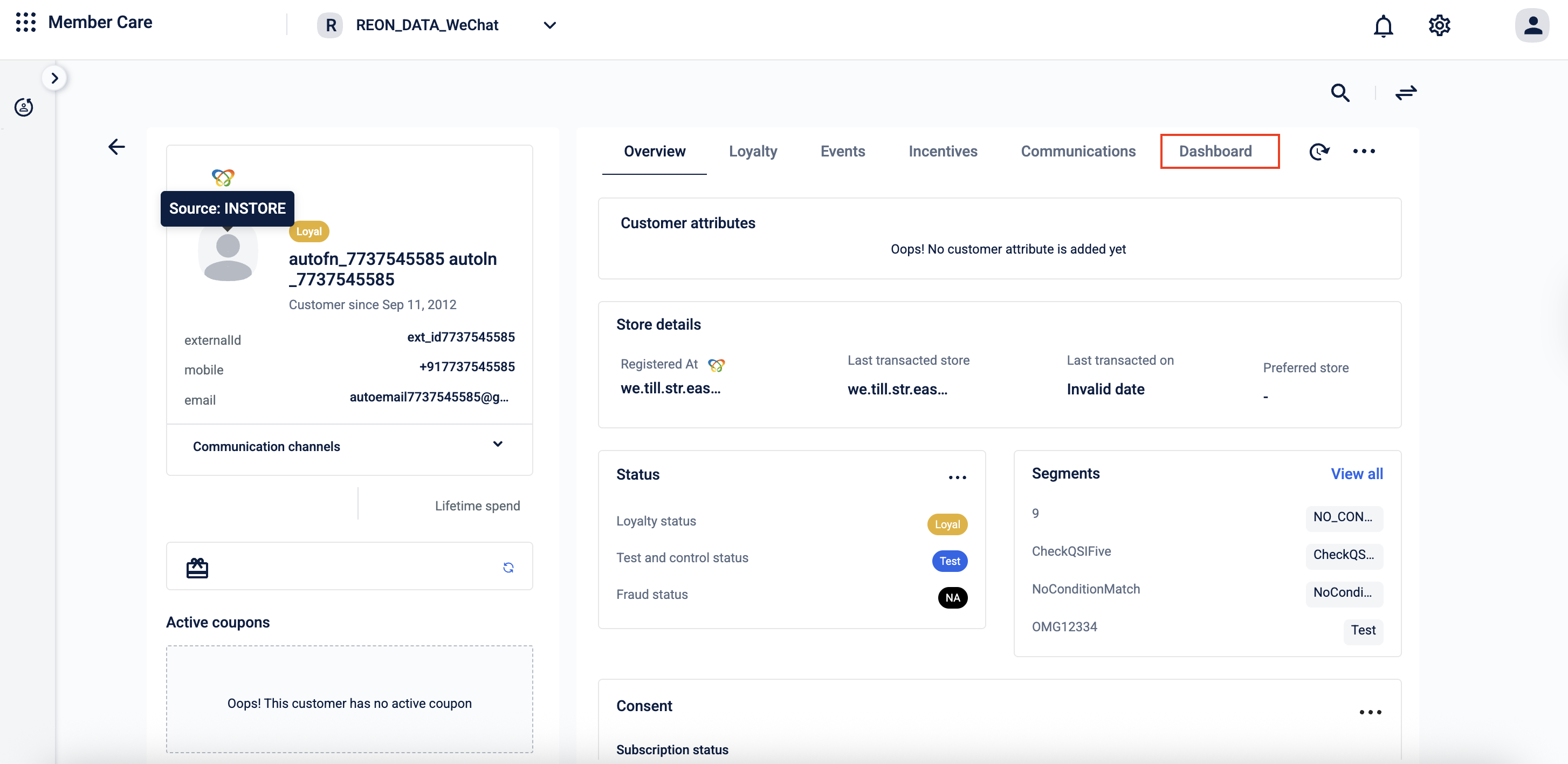
Task: Expand the left sidebar chevron
Action: coord(55,78)
